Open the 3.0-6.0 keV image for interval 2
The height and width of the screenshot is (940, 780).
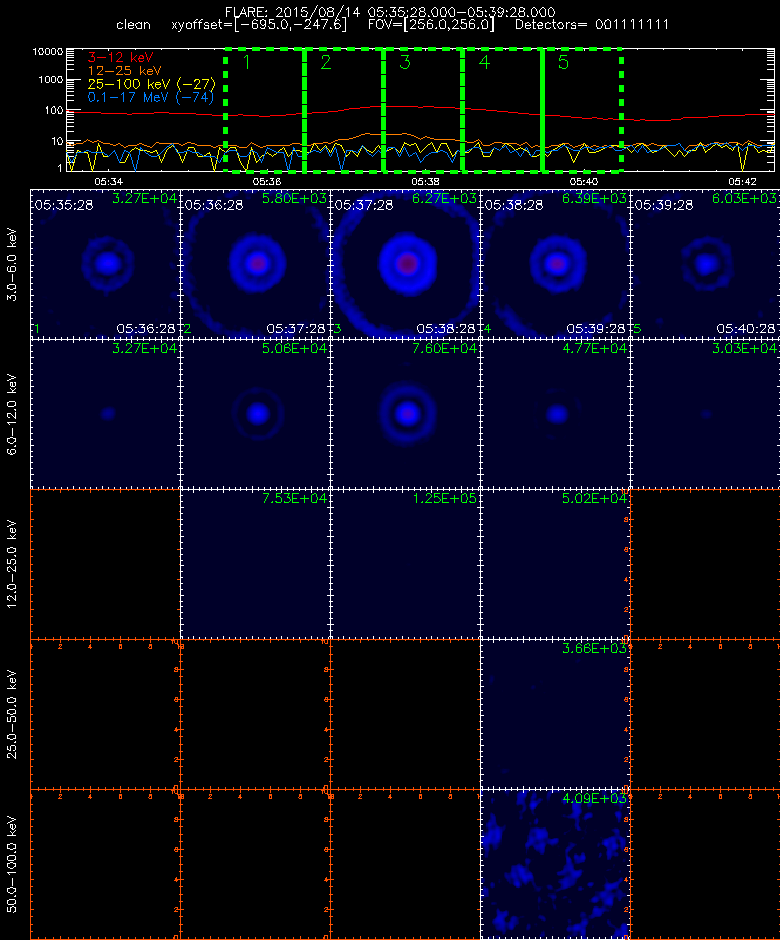point(255,264)
